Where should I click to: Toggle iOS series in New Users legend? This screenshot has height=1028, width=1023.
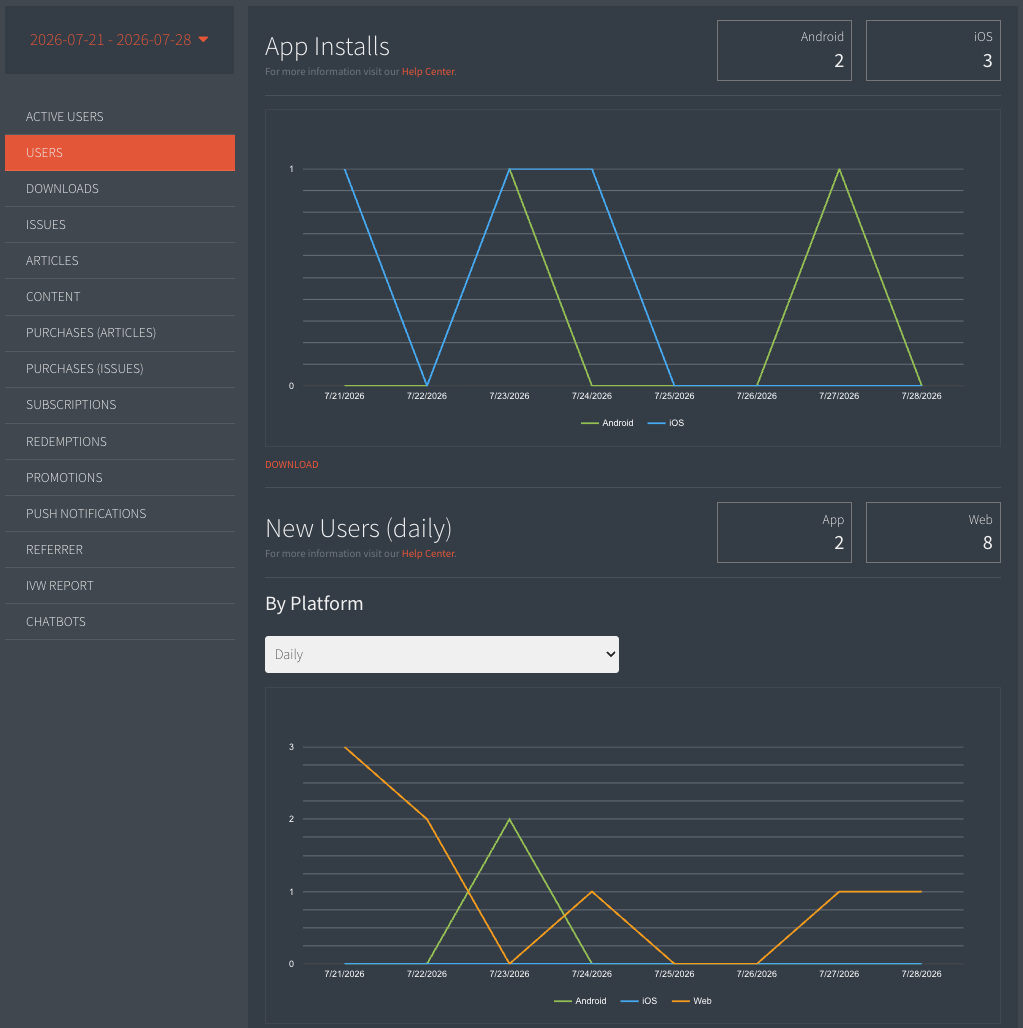point(639,1001)
